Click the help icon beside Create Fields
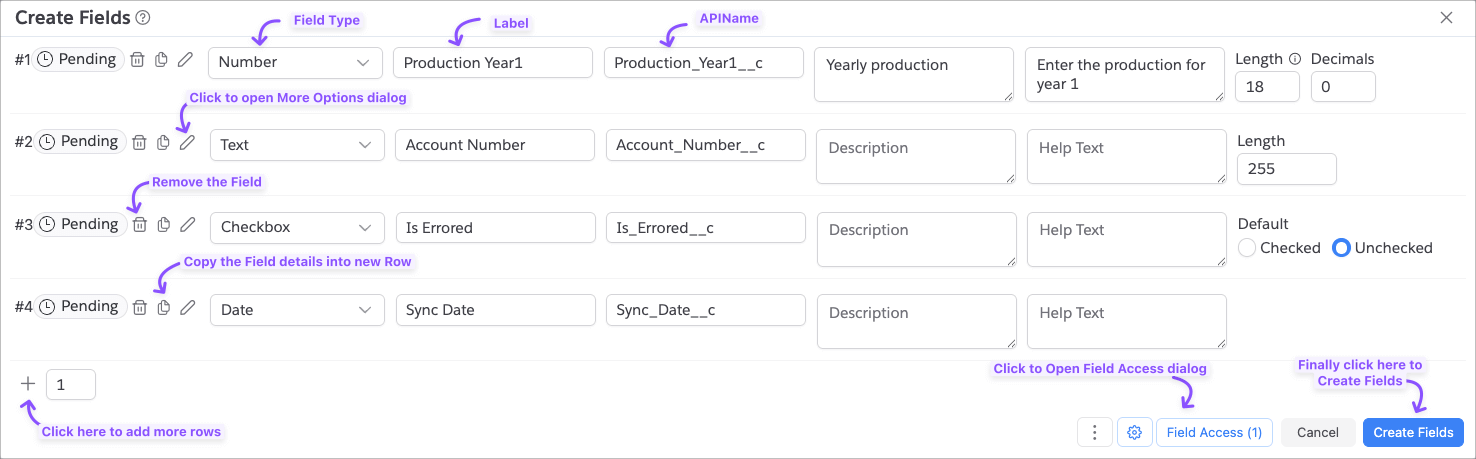The image size is (1476, 459). (x=143, y=18)
